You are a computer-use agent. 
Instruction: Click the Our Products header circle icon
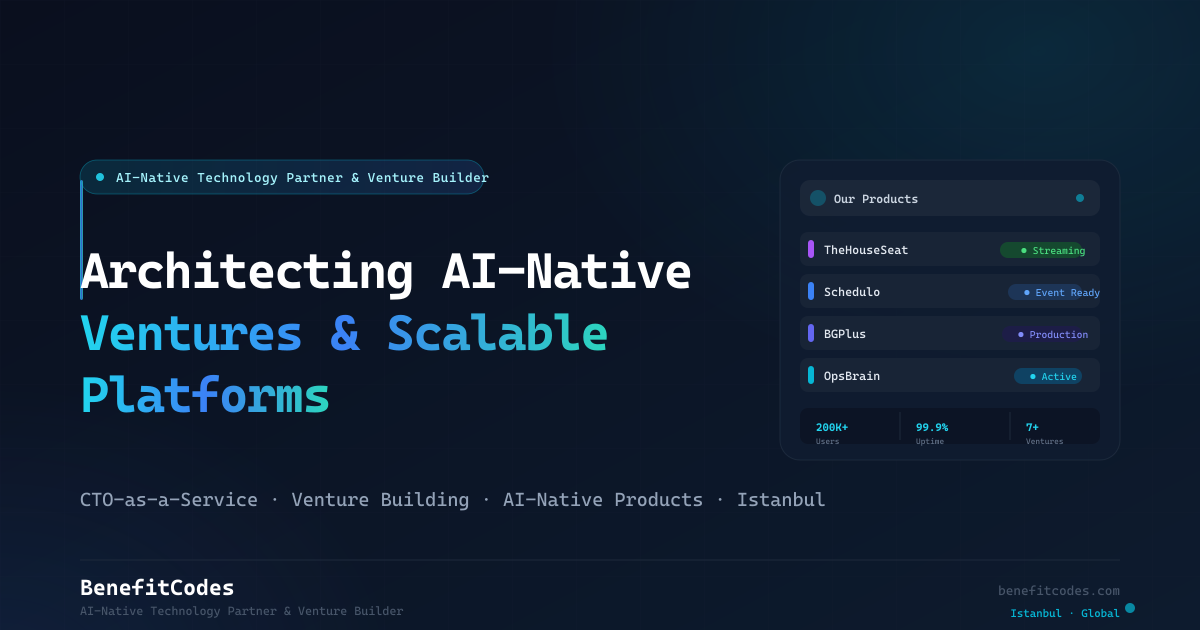pos(818,198)
